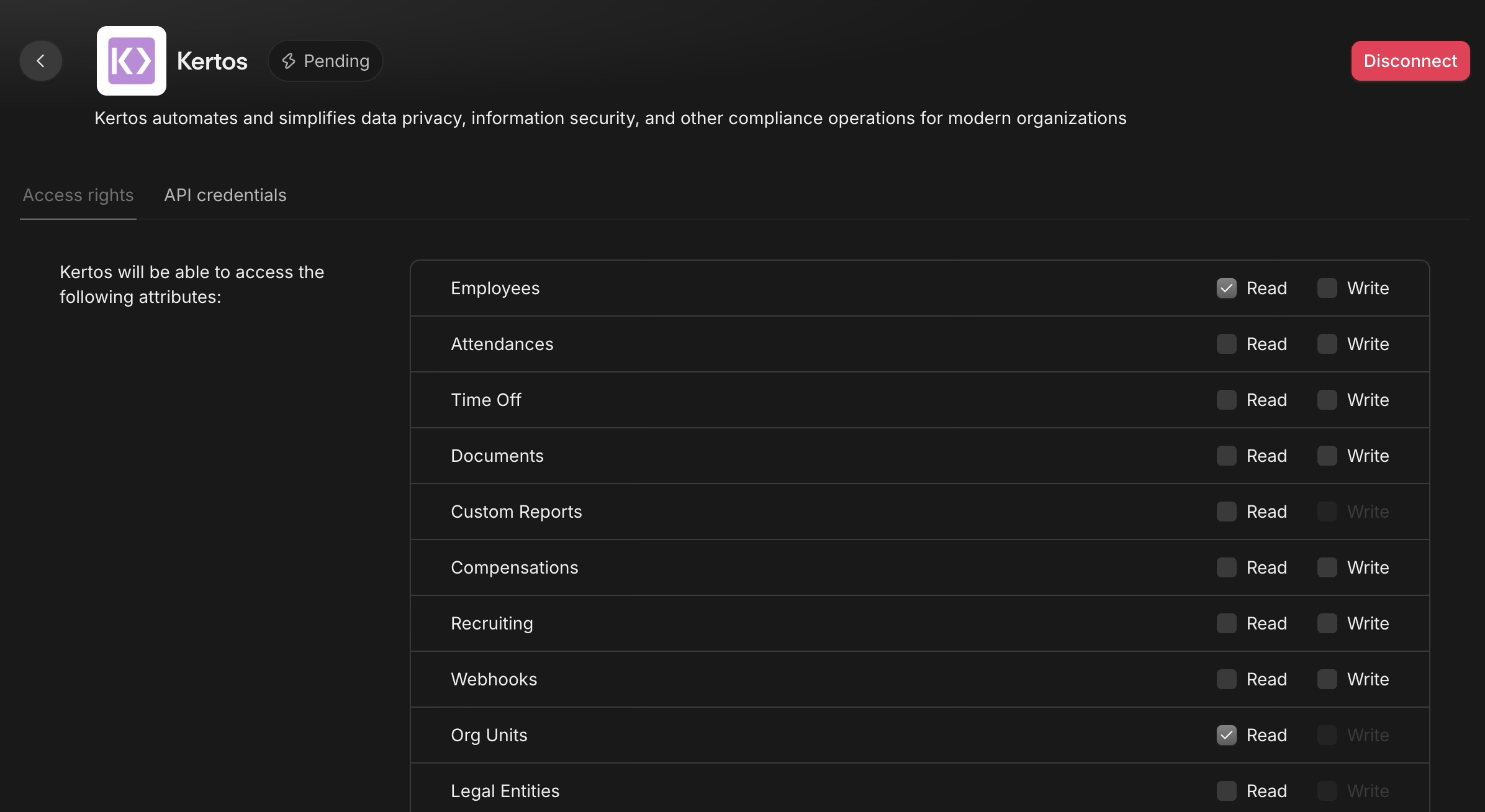The image size is (1485, 812).
Task: Enable Read access for Attendances
Action: click(x=1227, y=344)
